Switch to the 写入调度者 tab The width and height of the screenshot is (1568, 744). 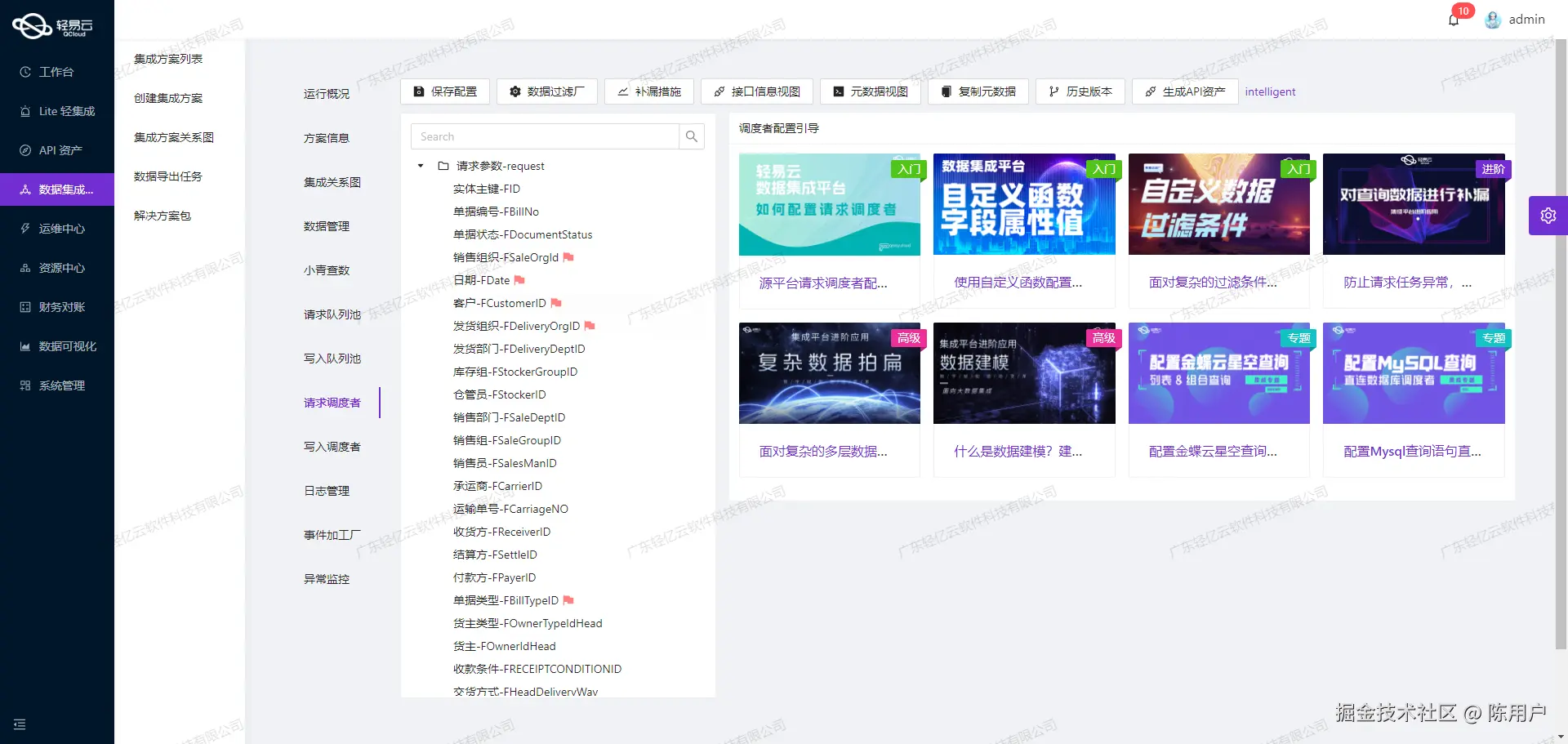[x=332, y=446]
